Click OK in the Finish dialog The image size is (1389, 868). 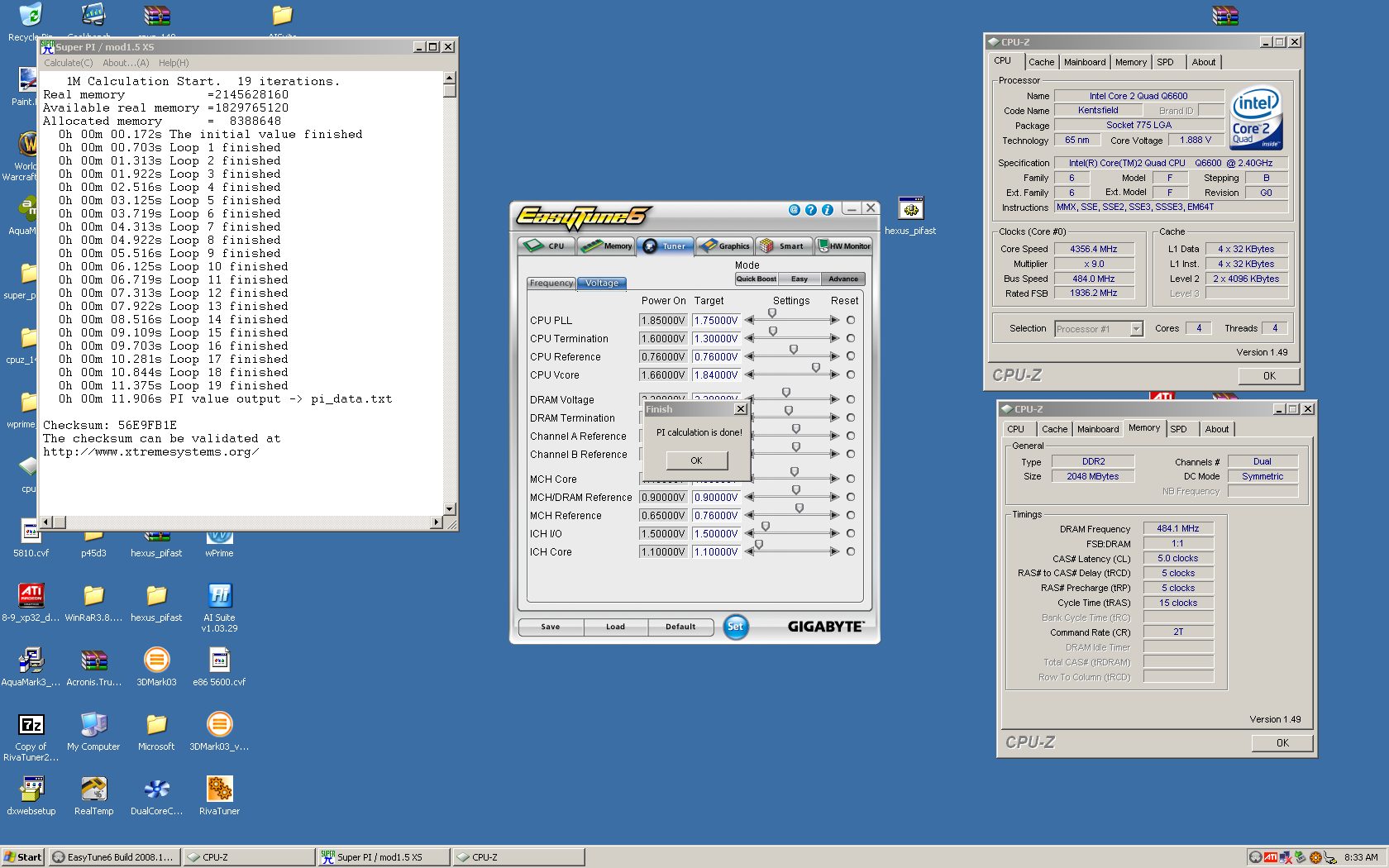(696, 460)
